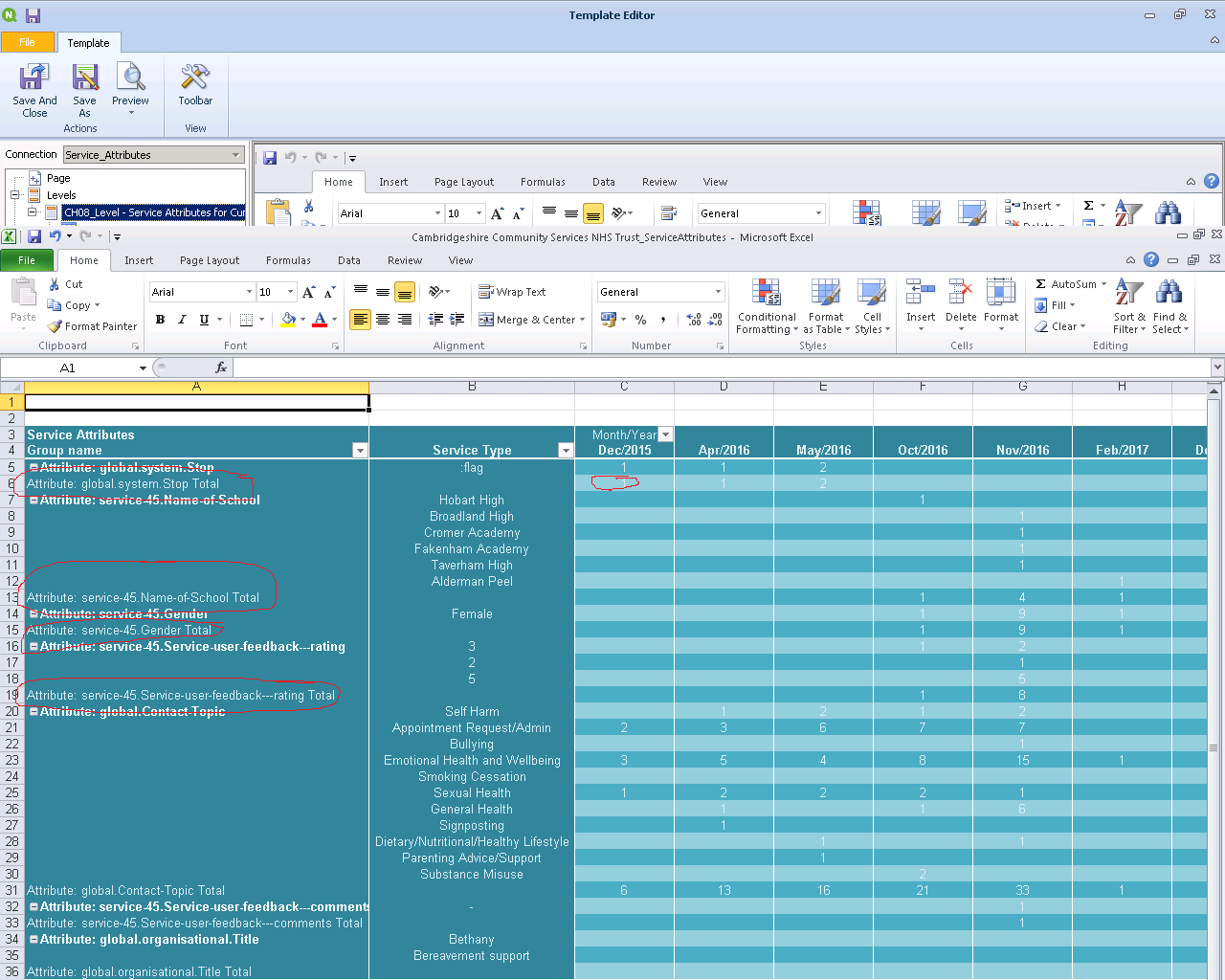Open the Connection Service_Attributes dropdown
This screenshot has height=980, width=1225.
coord(235,155)
